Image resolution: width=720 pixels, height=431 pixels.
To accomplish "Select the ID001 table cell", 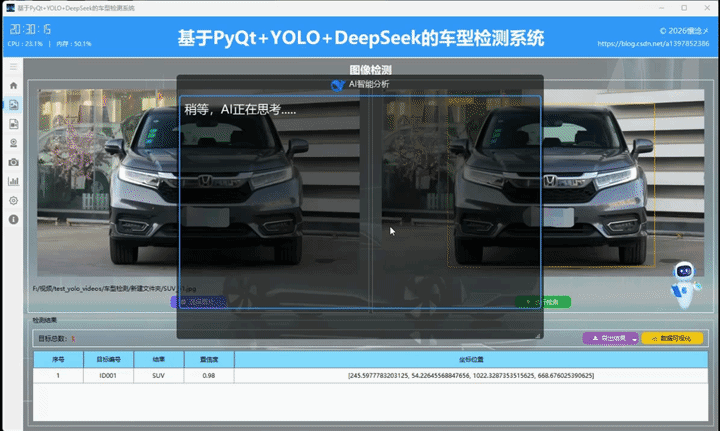I will click(108, 375).
